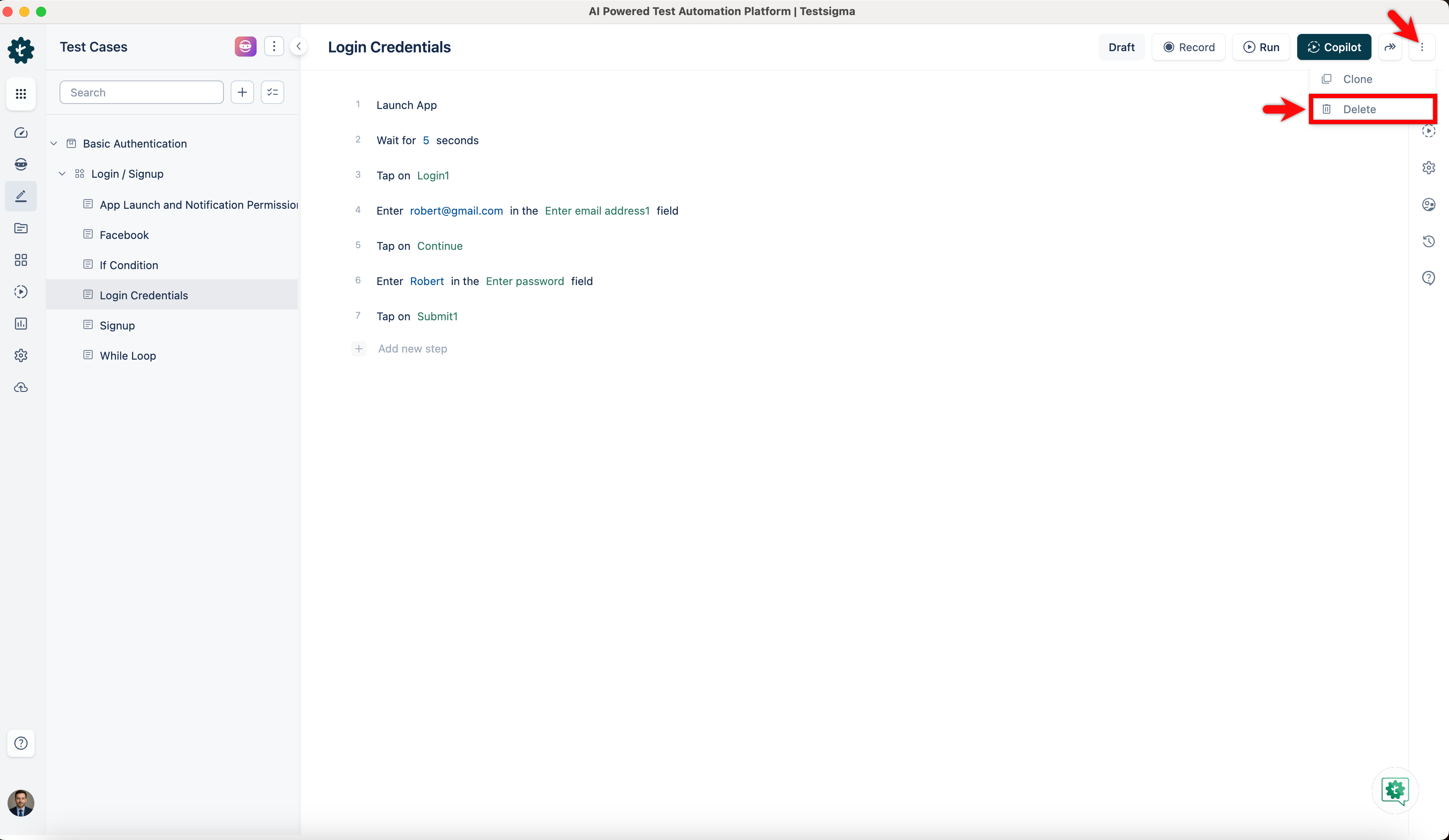Click the Draft status button

[x=1121, y=47]
